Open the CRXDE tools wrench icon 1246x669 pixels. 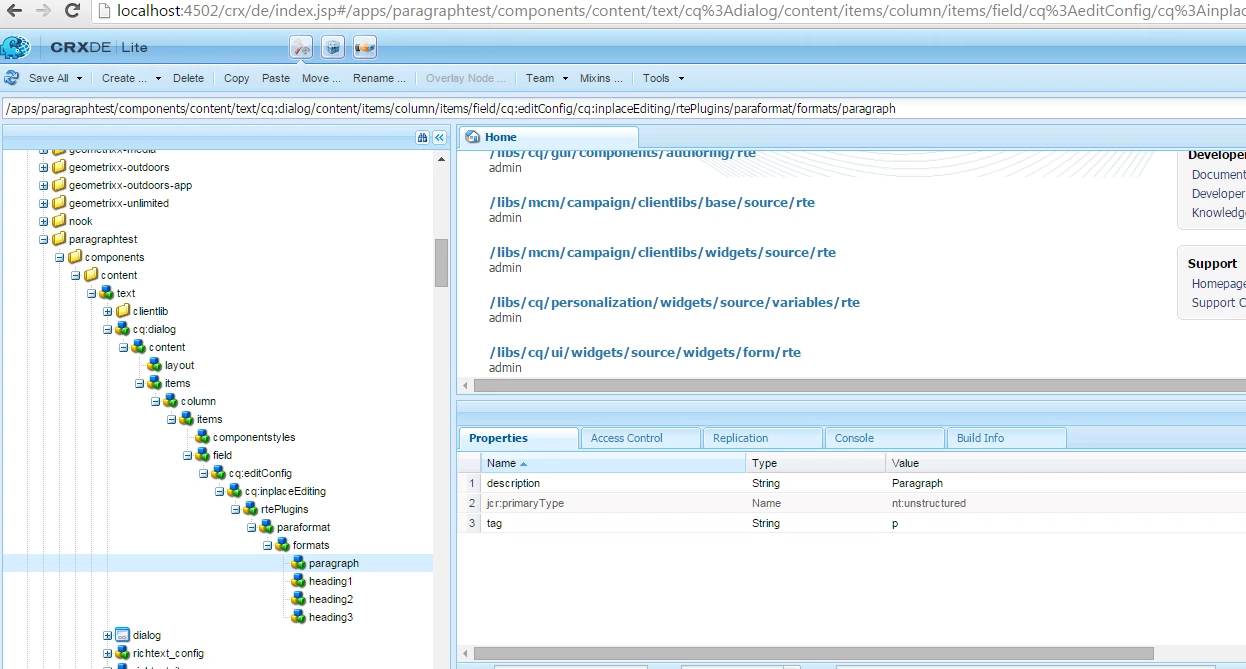point(301,47)
